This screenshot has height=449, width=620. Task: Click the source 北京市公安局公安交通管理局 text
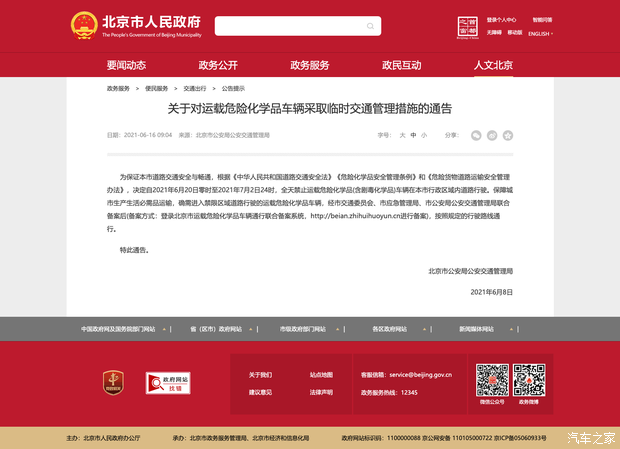(232, 135)
